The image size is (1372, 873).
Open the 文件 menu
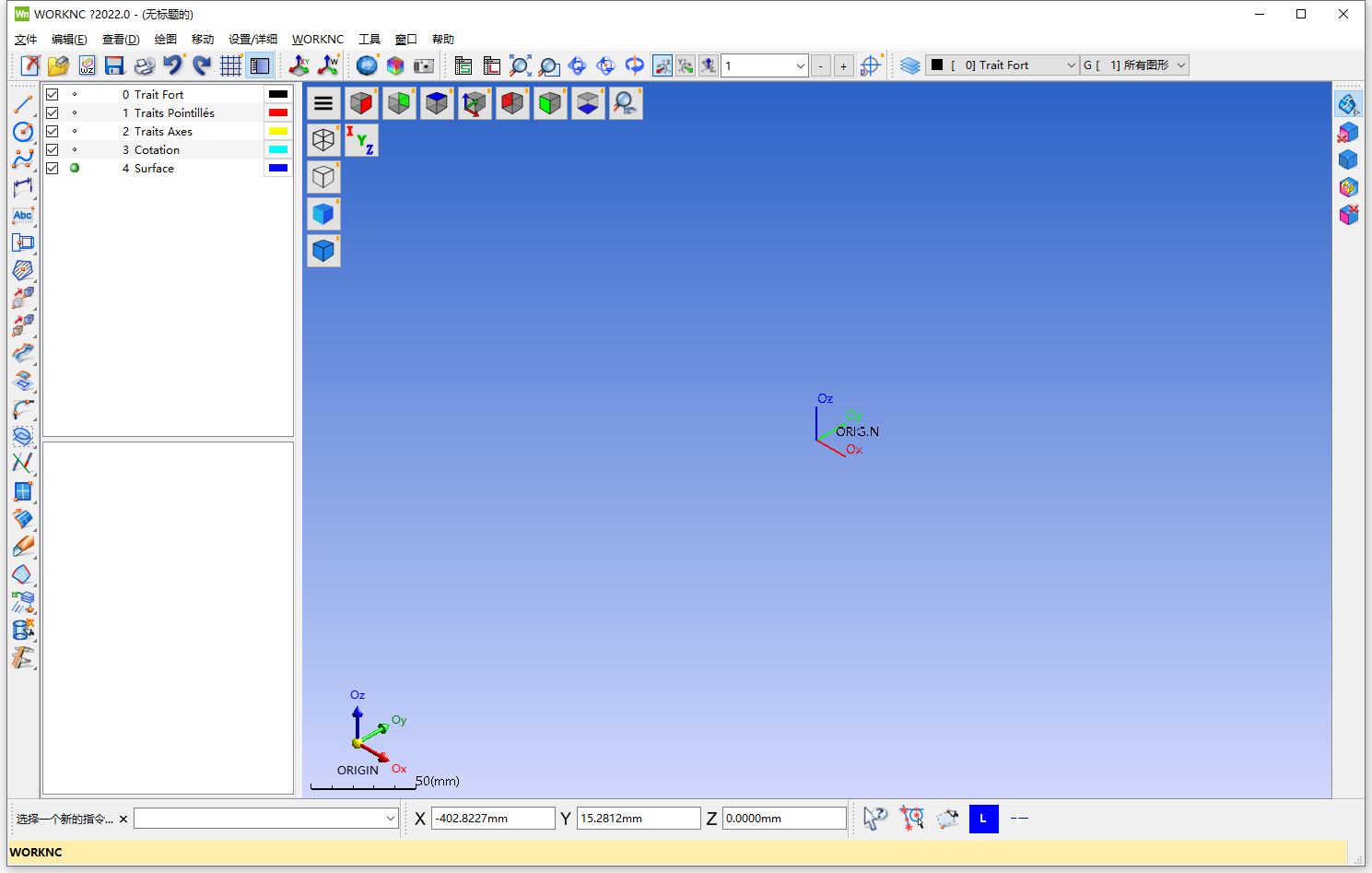coord(26,40)
